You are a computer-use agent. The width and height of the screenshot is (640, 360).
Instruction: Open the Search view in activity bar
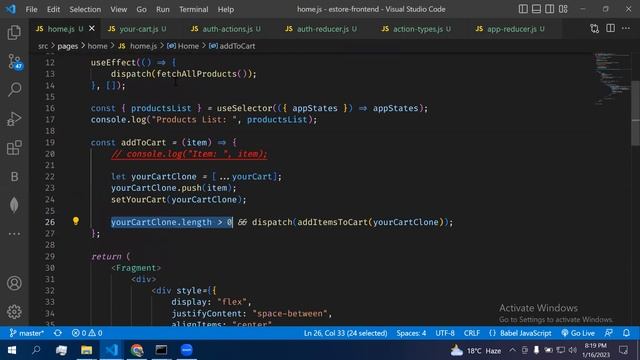[x=14, y=89]
